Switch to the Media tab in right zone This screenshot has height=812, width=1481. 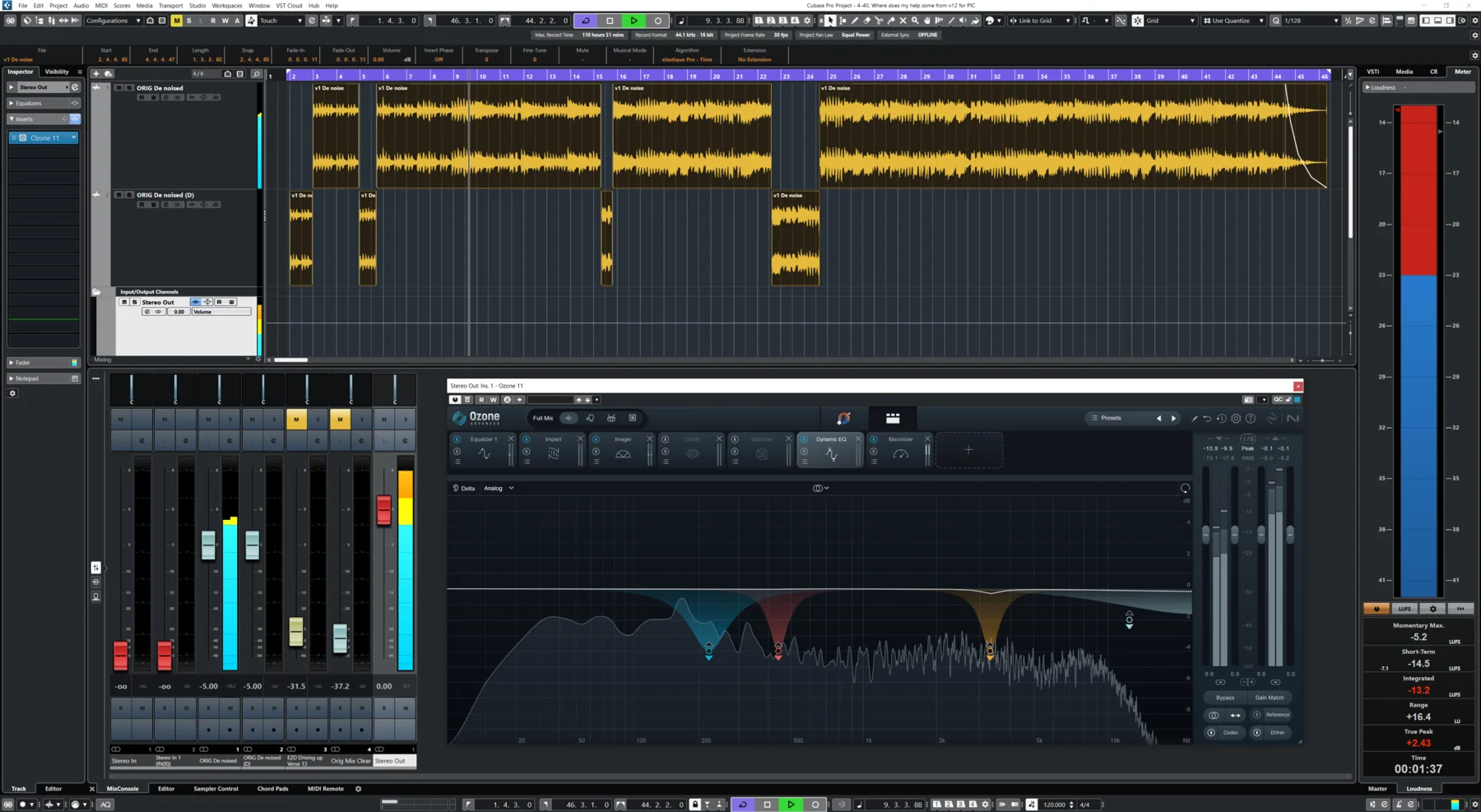pos(1404,72)
